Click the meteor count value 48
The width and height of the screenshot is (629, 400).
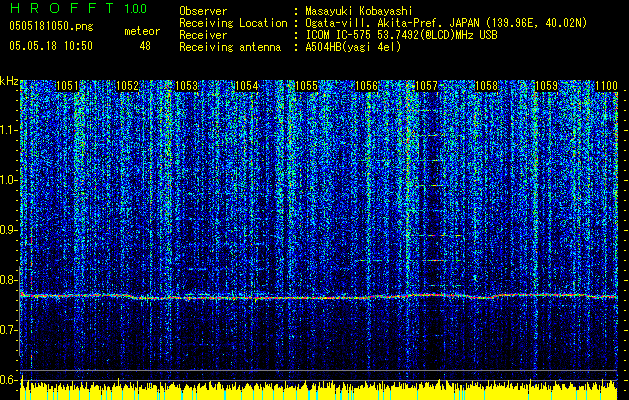tap(145, 46)
